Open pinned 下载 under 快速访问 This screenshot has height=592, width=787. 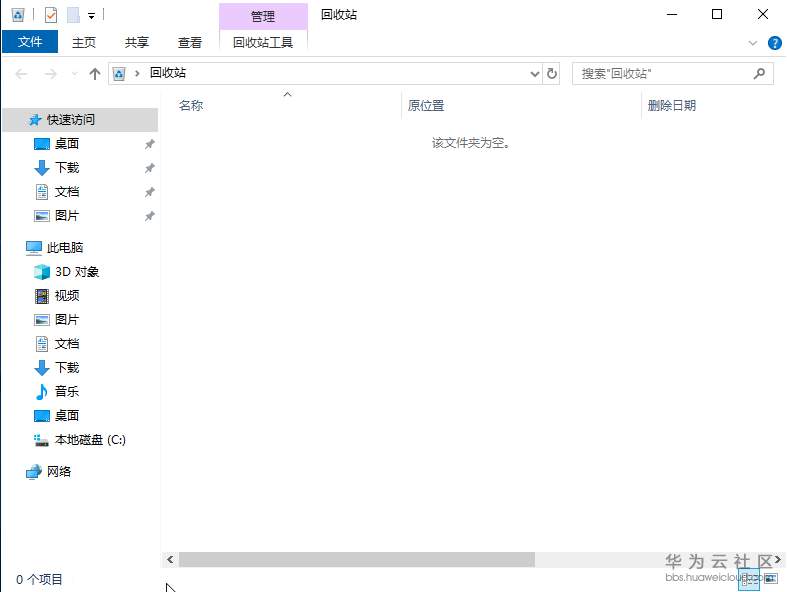pos(67,168)
